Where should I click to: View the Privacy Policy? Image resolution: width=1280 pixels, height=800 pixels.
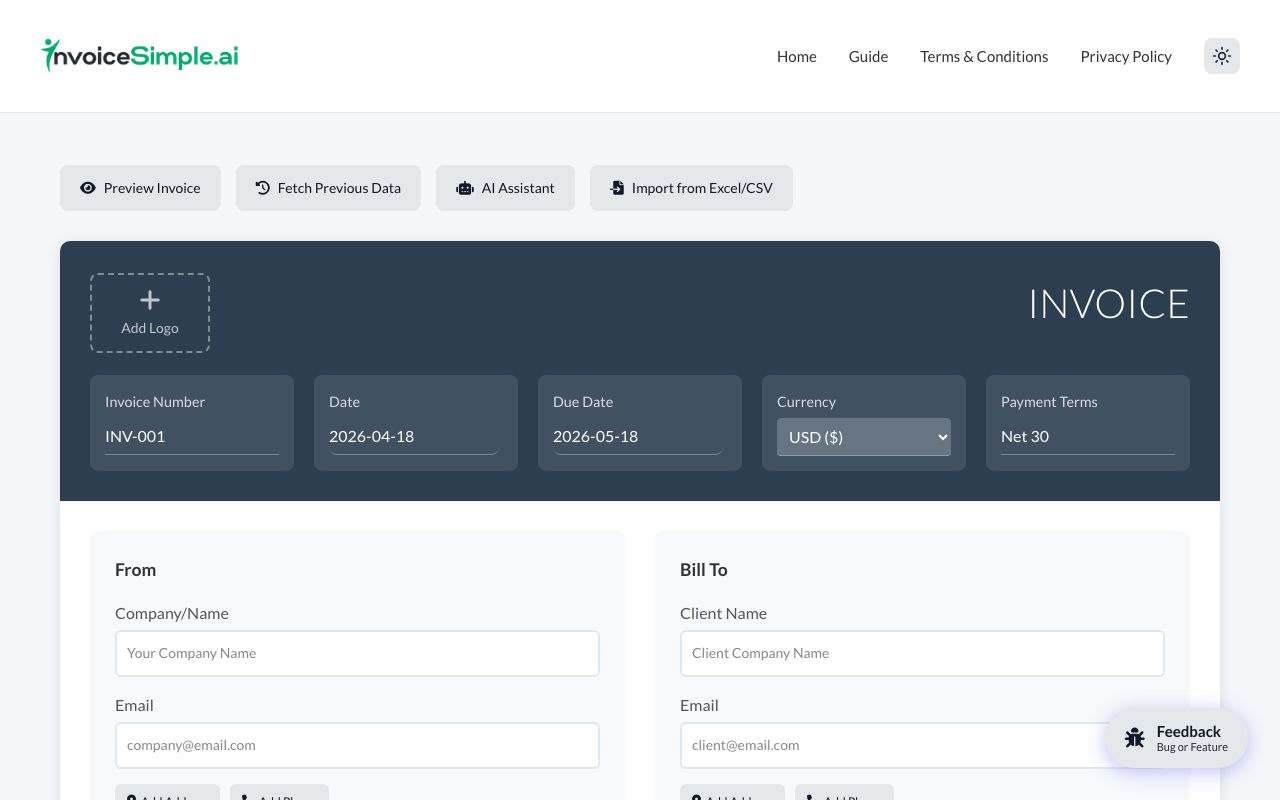1126,56
